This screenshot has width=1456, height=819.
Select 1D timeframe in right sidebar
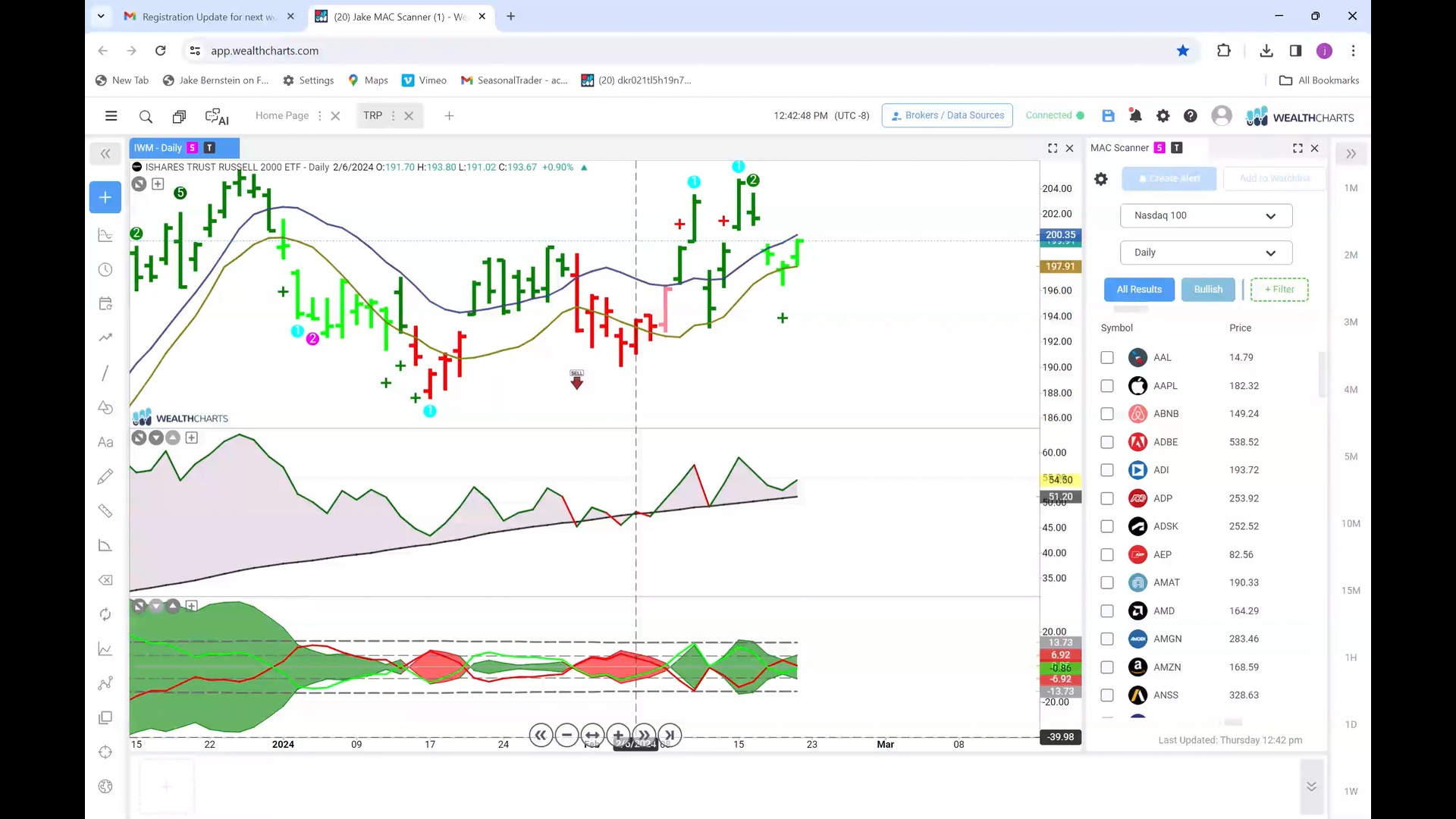[1351, 724]
